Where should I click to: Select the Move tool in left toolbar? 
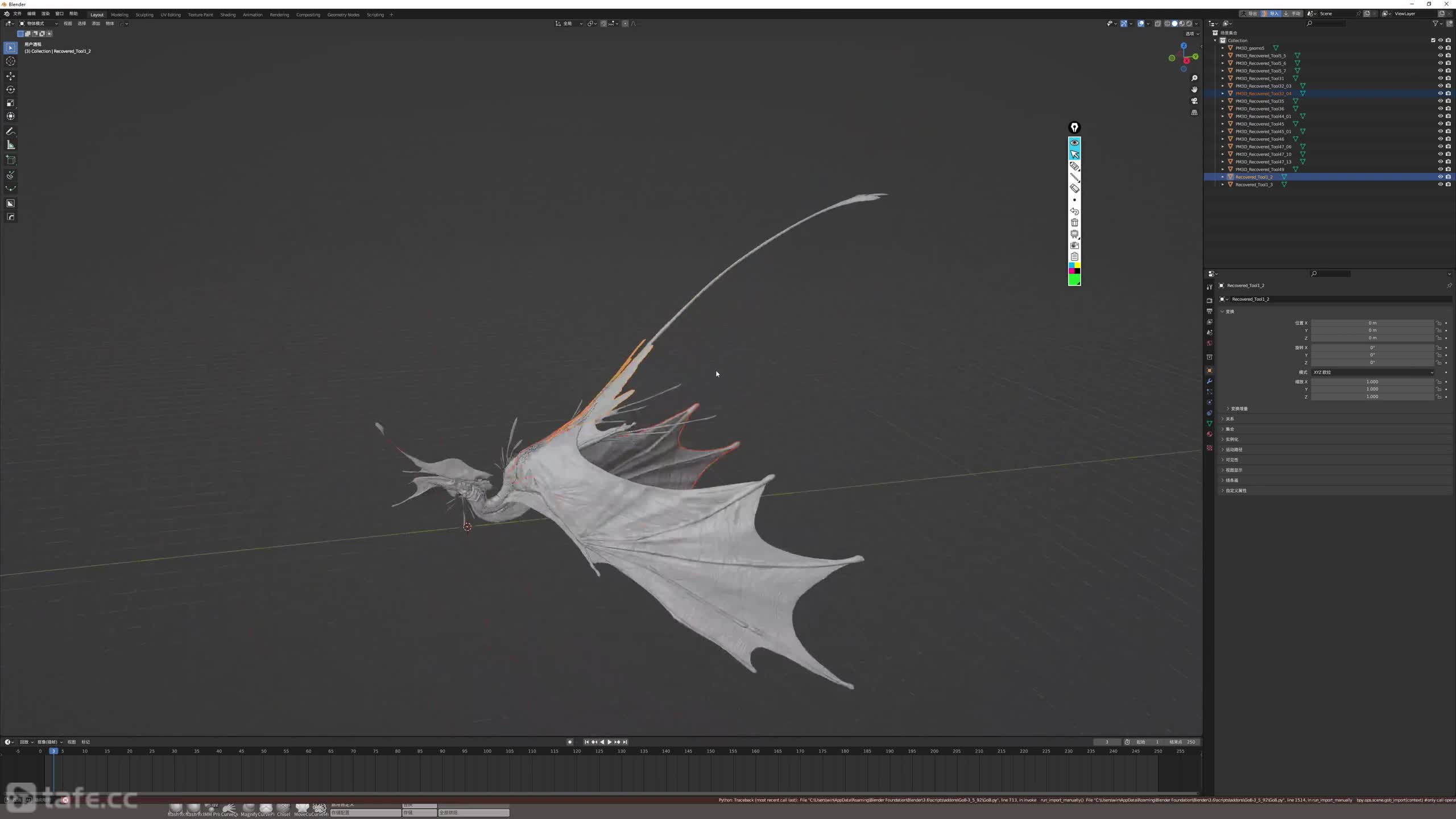10,76
